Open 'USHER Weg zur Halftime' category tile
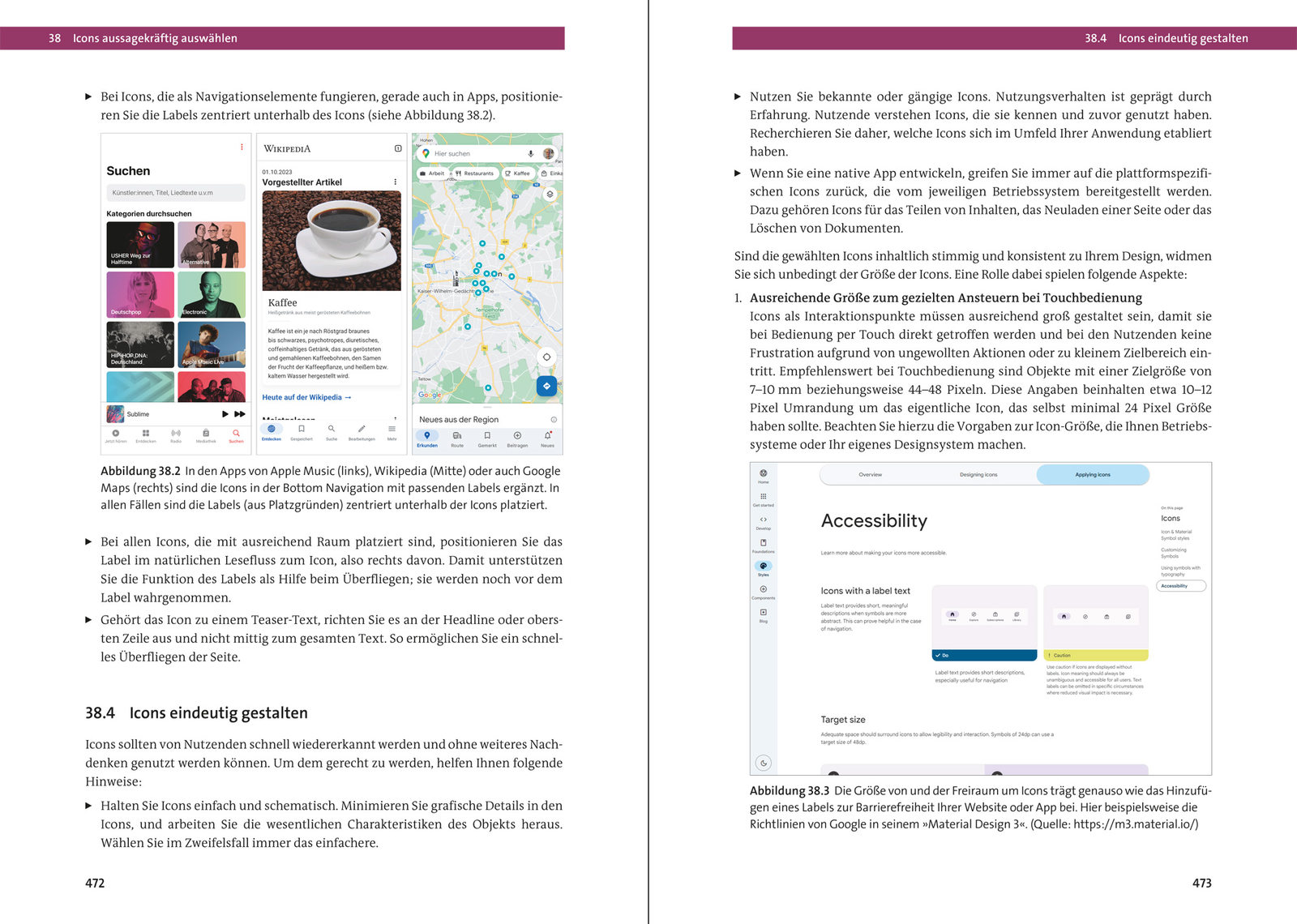The width and height of the screenshot is (1297, 924). 140,245
